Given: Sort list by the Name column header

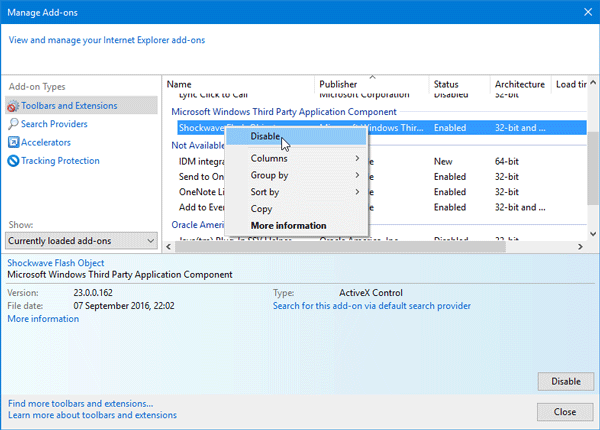Looking at the screenshot, I should (x=179, y=85).
